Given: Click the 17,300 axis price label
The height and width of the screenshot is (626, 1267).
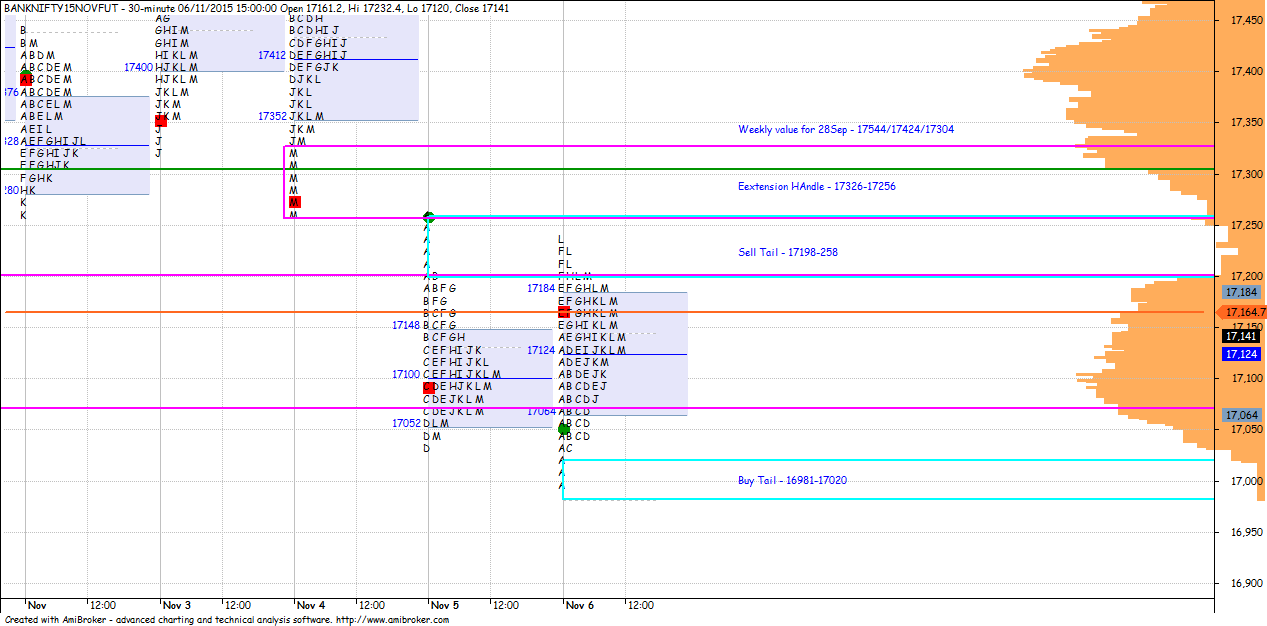Looking at the screenshot, I should 1245,174.
